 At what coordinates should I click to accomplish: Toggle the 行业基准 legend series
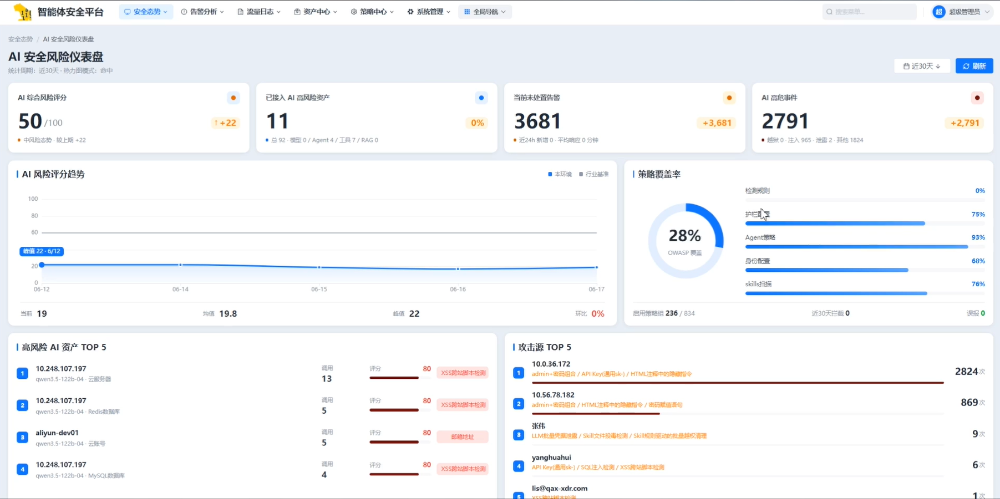594,174
